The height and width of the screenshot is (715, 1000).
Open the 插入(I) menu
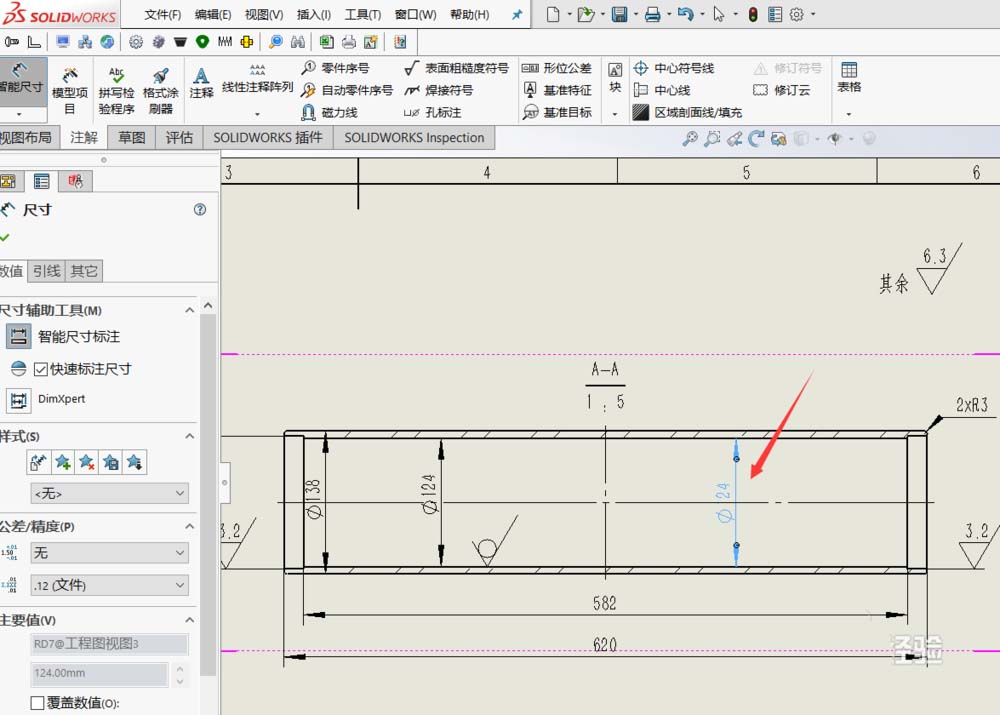click(x=314, y=15)
